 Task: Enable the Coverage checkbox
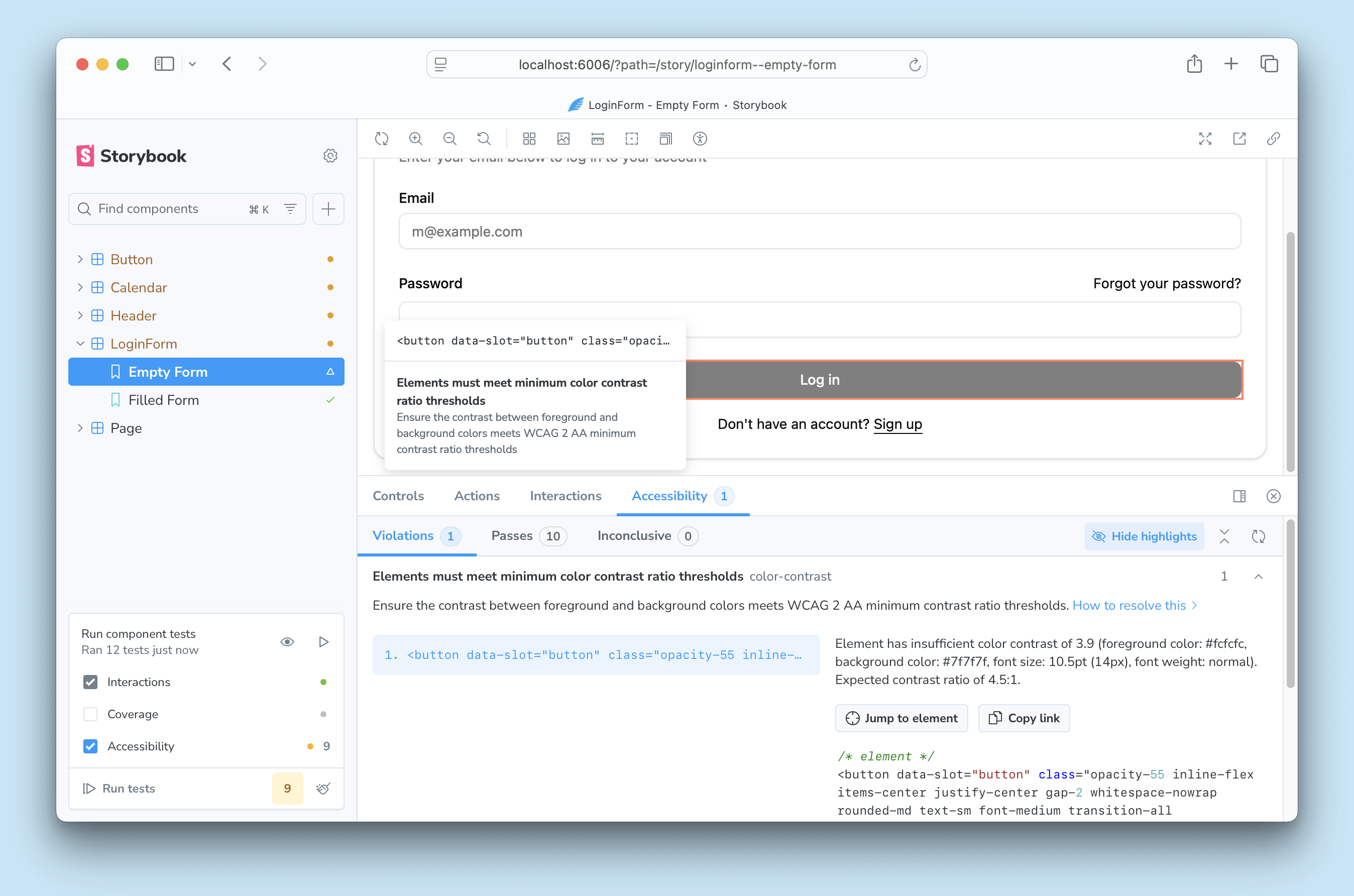tap(90, 714)
